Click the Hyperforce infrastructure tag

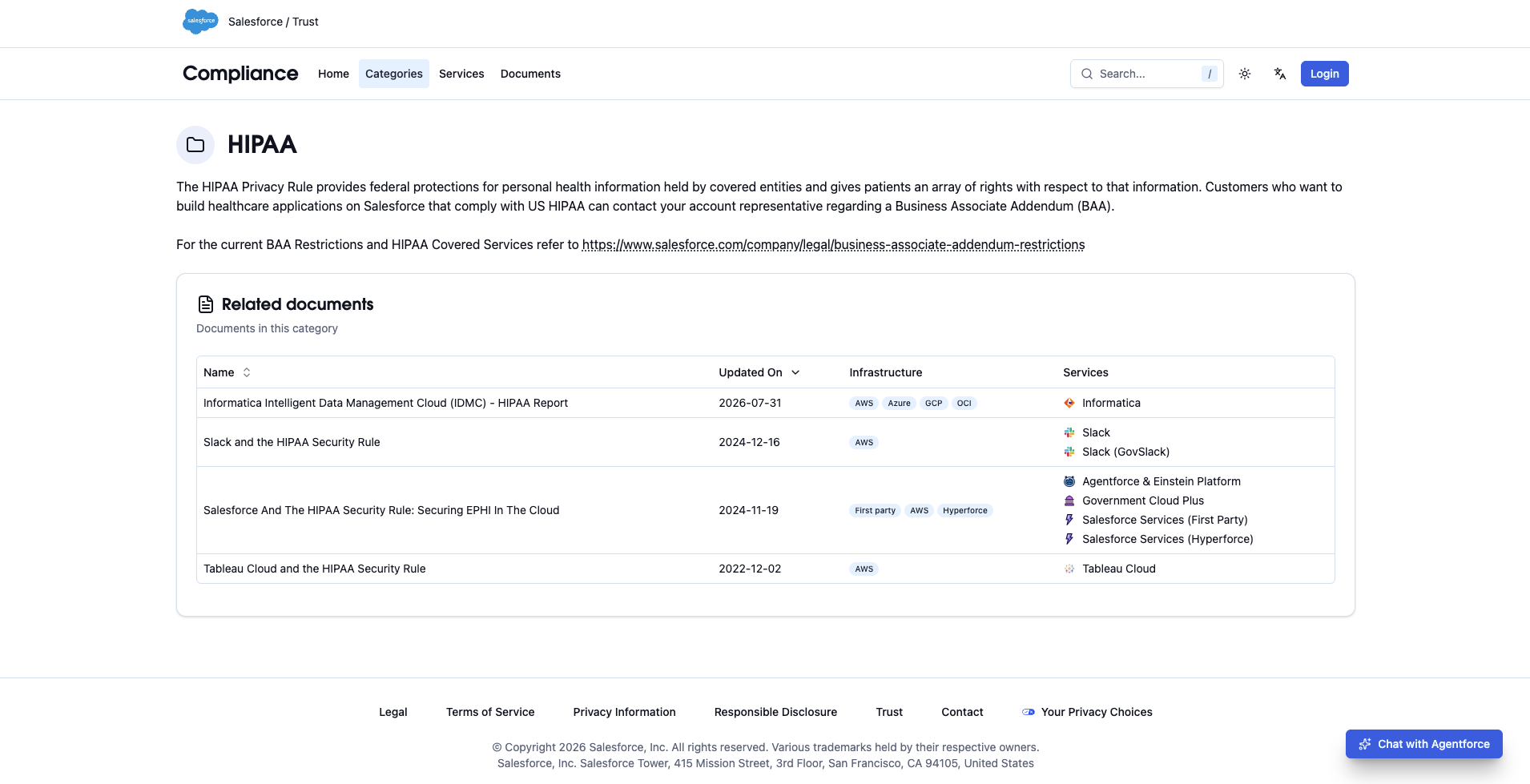coord(965,510)
